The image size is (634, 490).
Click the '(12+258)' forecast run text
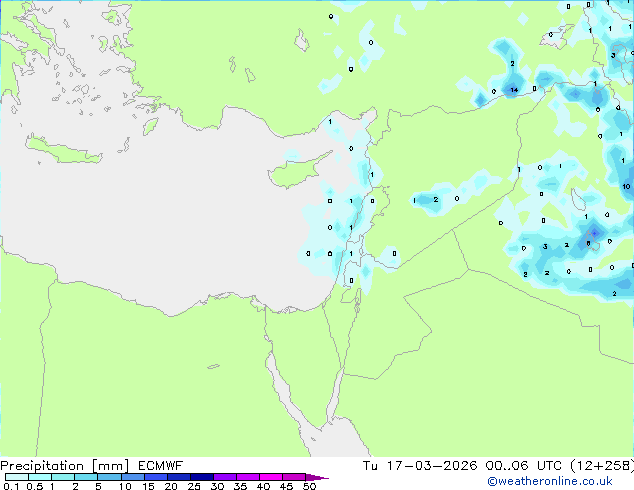tap(602, 466)
